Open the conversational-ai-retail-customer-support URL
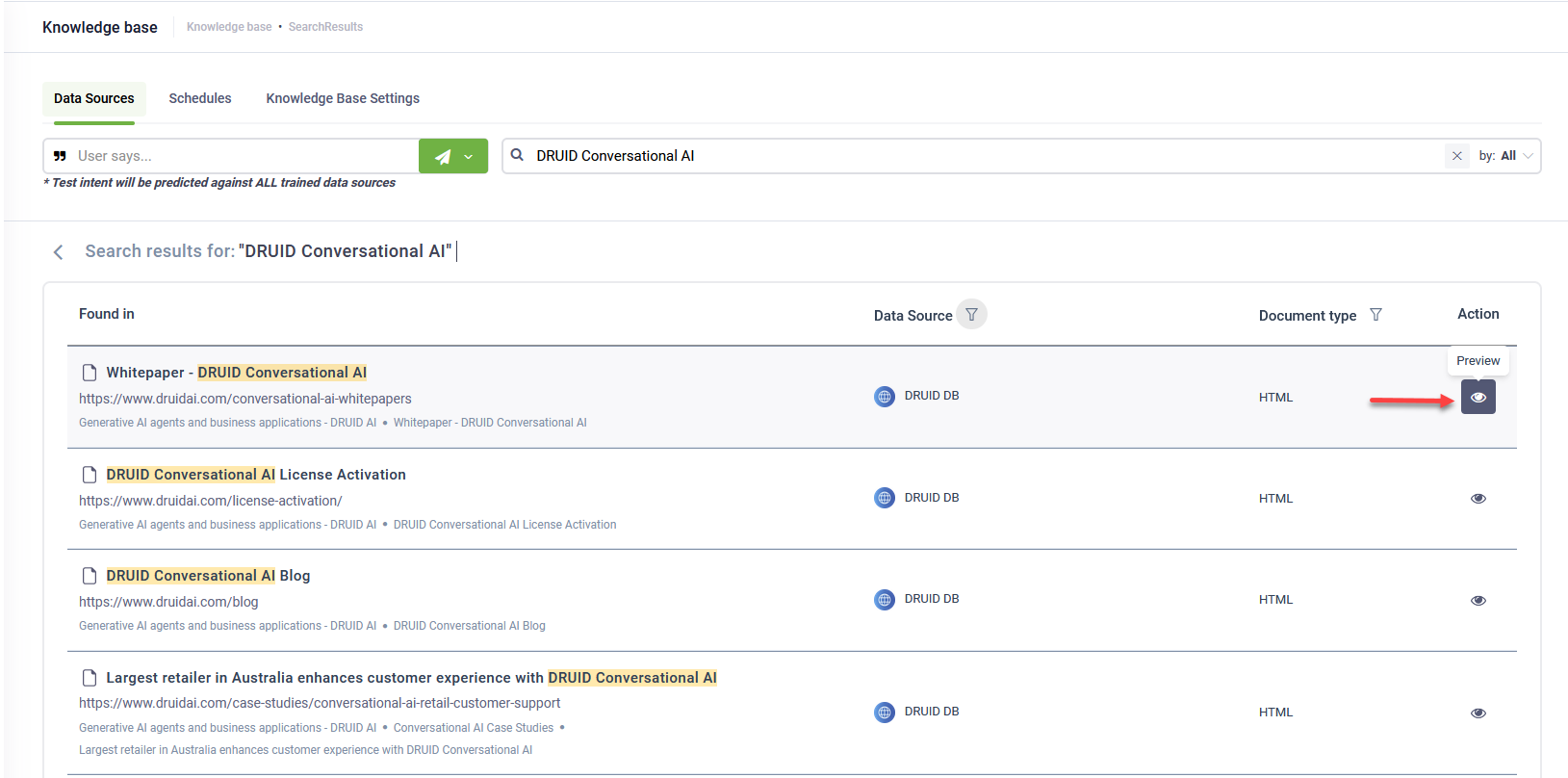 [320, 703]
